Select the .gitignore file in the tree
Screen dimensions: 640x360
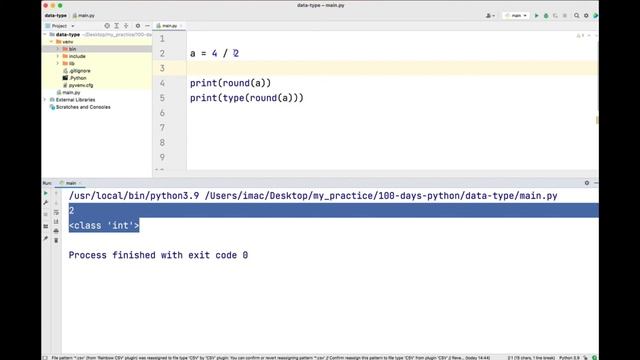click(x=80, y=71)
